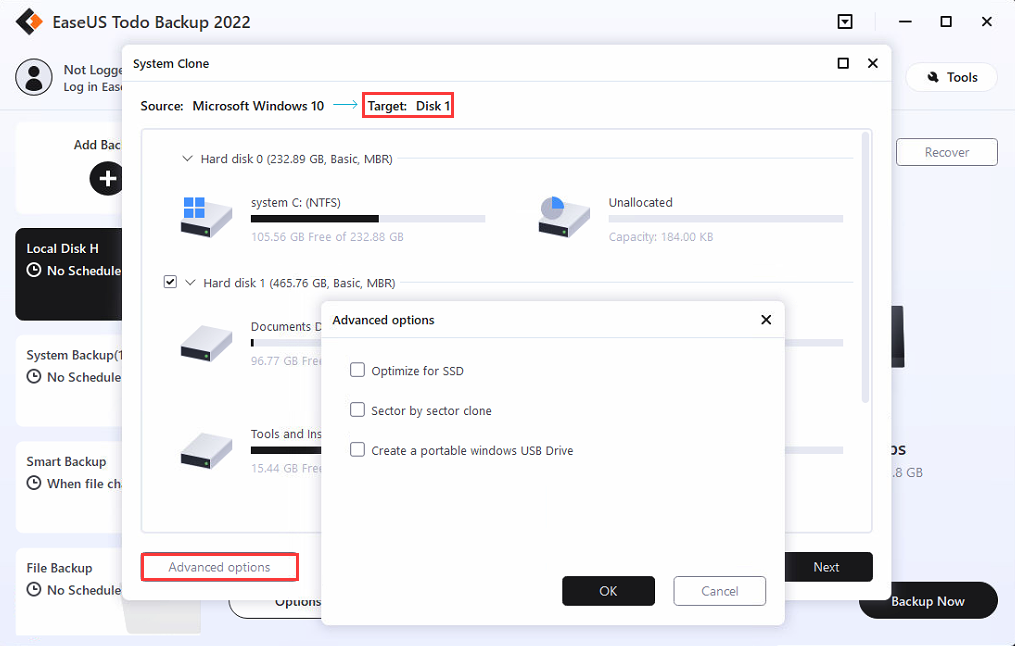Check Create a portable windows USB Drive
The image size is (1015, 646).
tap(357, 450)
